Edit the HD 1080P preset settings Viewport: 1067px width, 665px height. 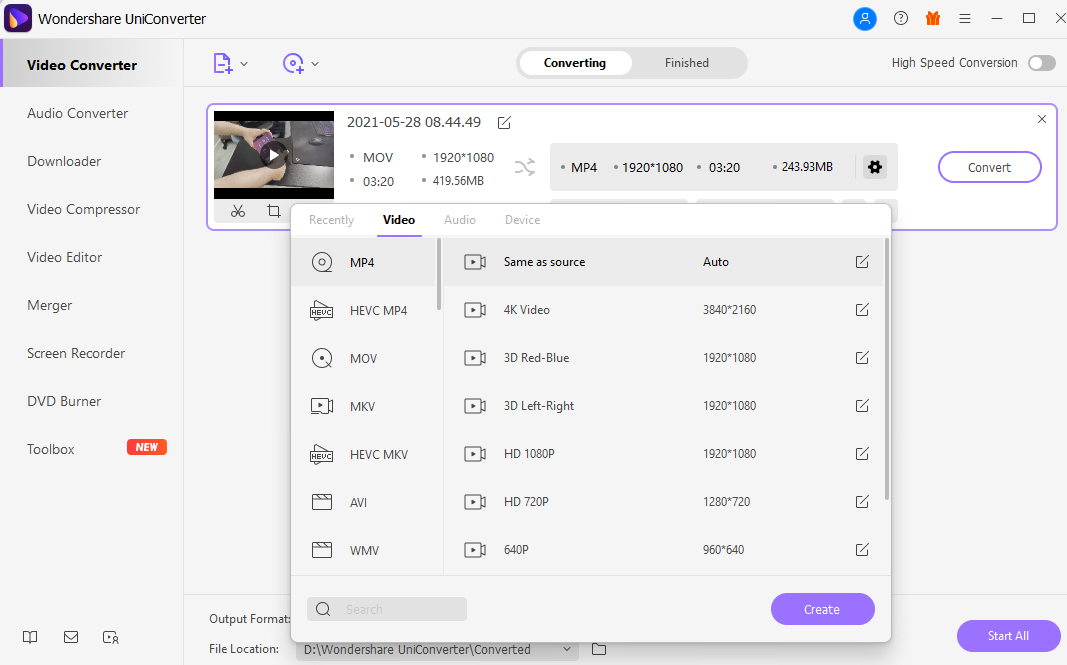[x=862, y=454]
